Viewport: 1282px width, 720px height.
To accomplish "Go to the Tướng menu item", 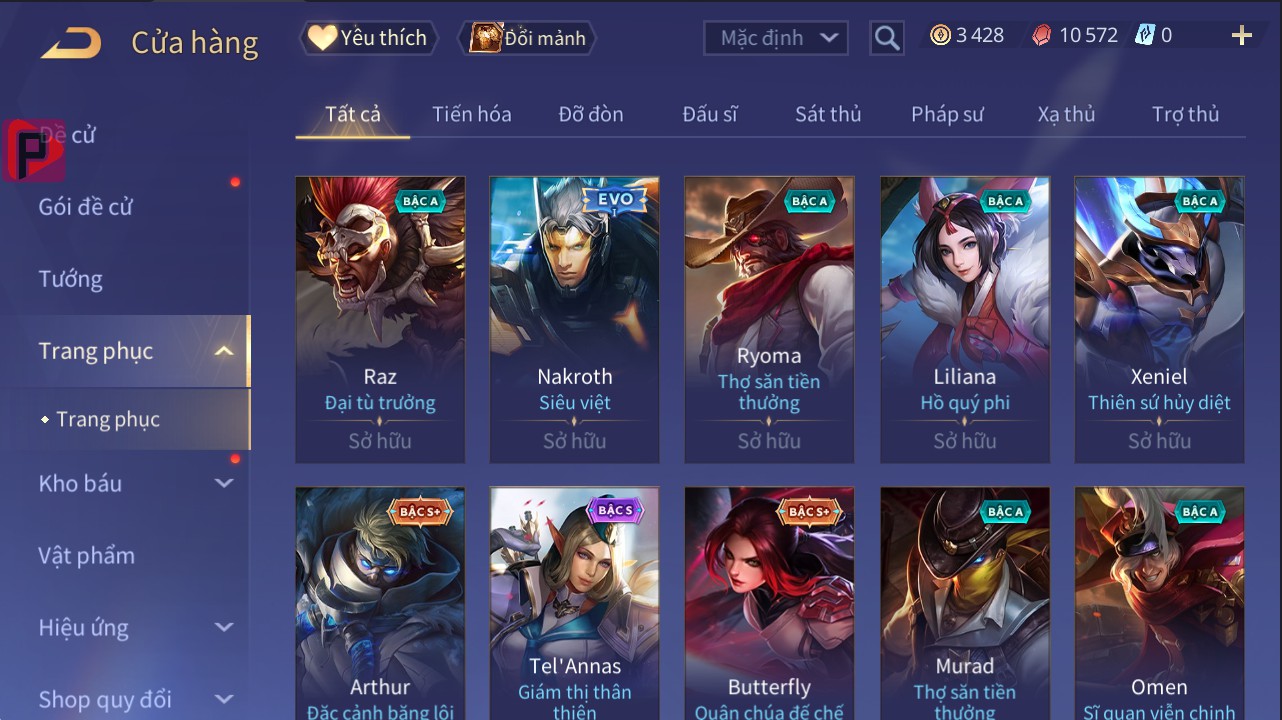I will (70, 279).
